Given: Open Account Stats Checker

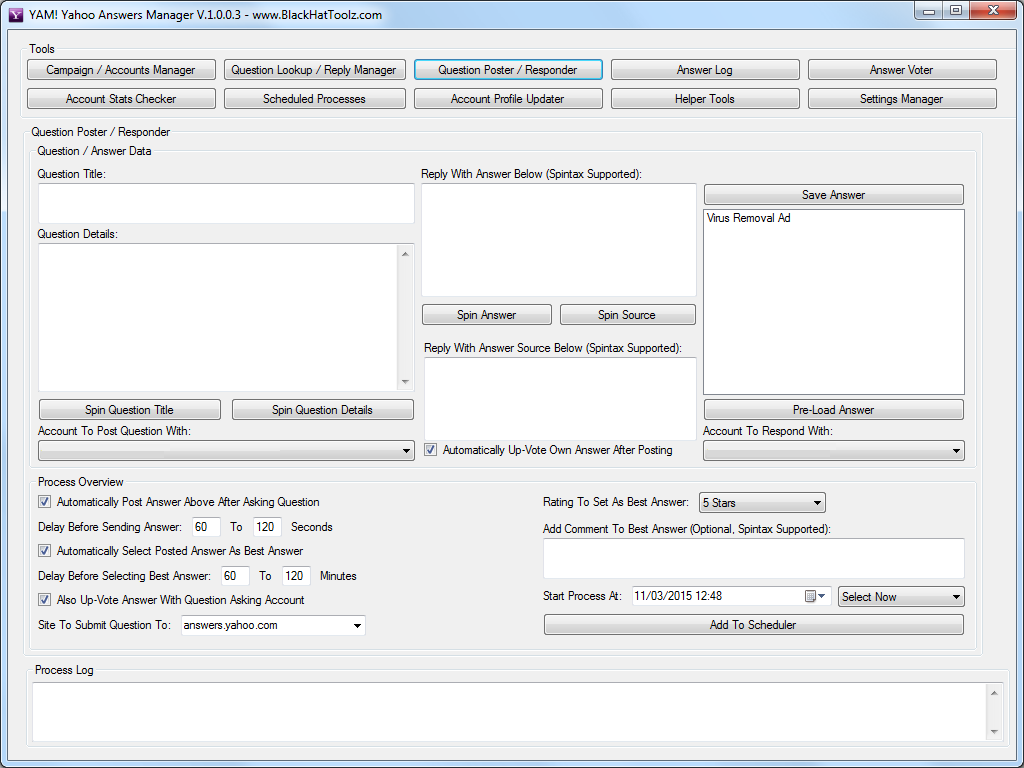Looking at the screenshot, I should click(x=121, y=99).
